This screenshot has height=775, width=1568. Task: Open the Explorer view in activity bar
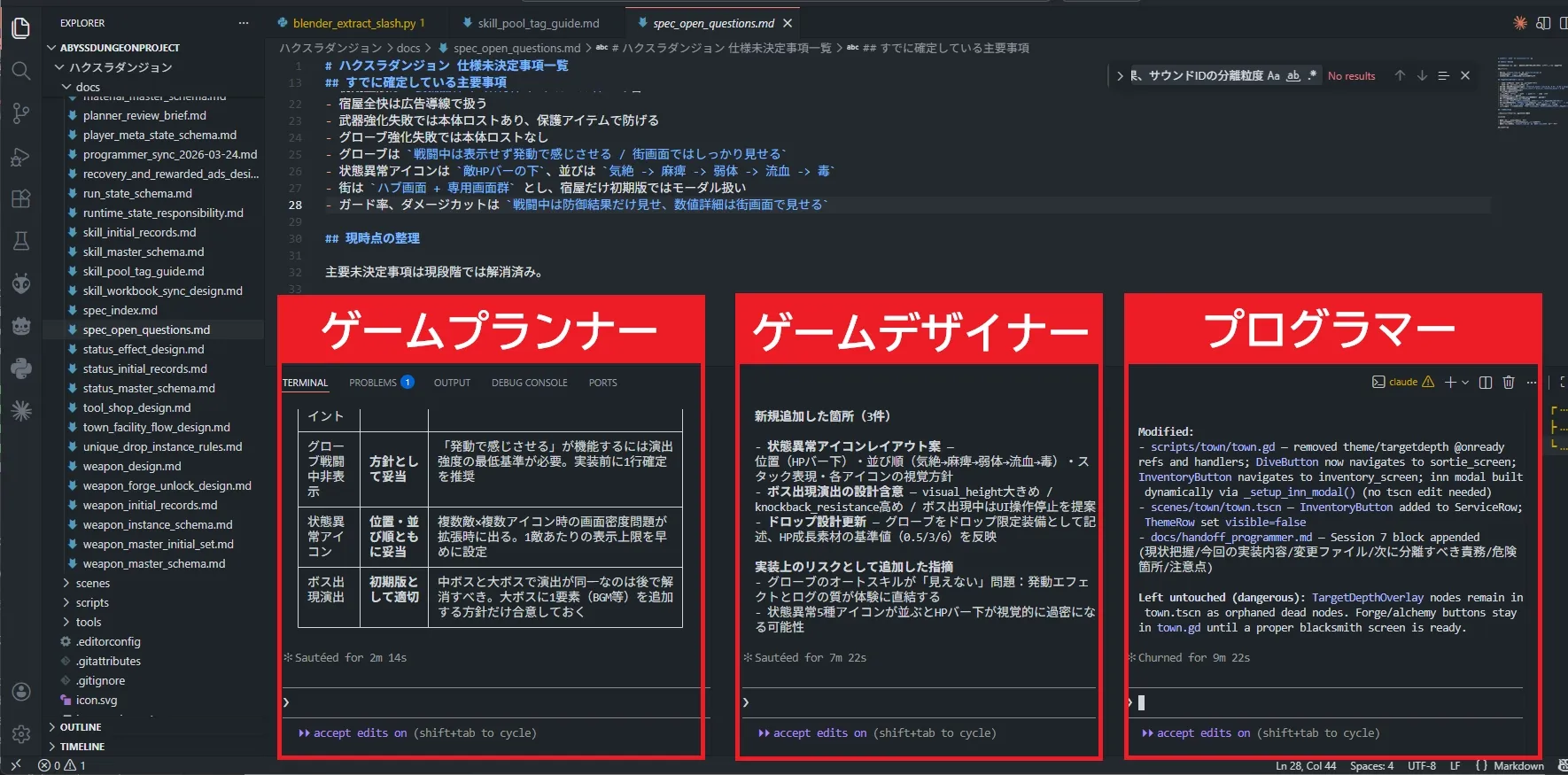coord(21,27)
